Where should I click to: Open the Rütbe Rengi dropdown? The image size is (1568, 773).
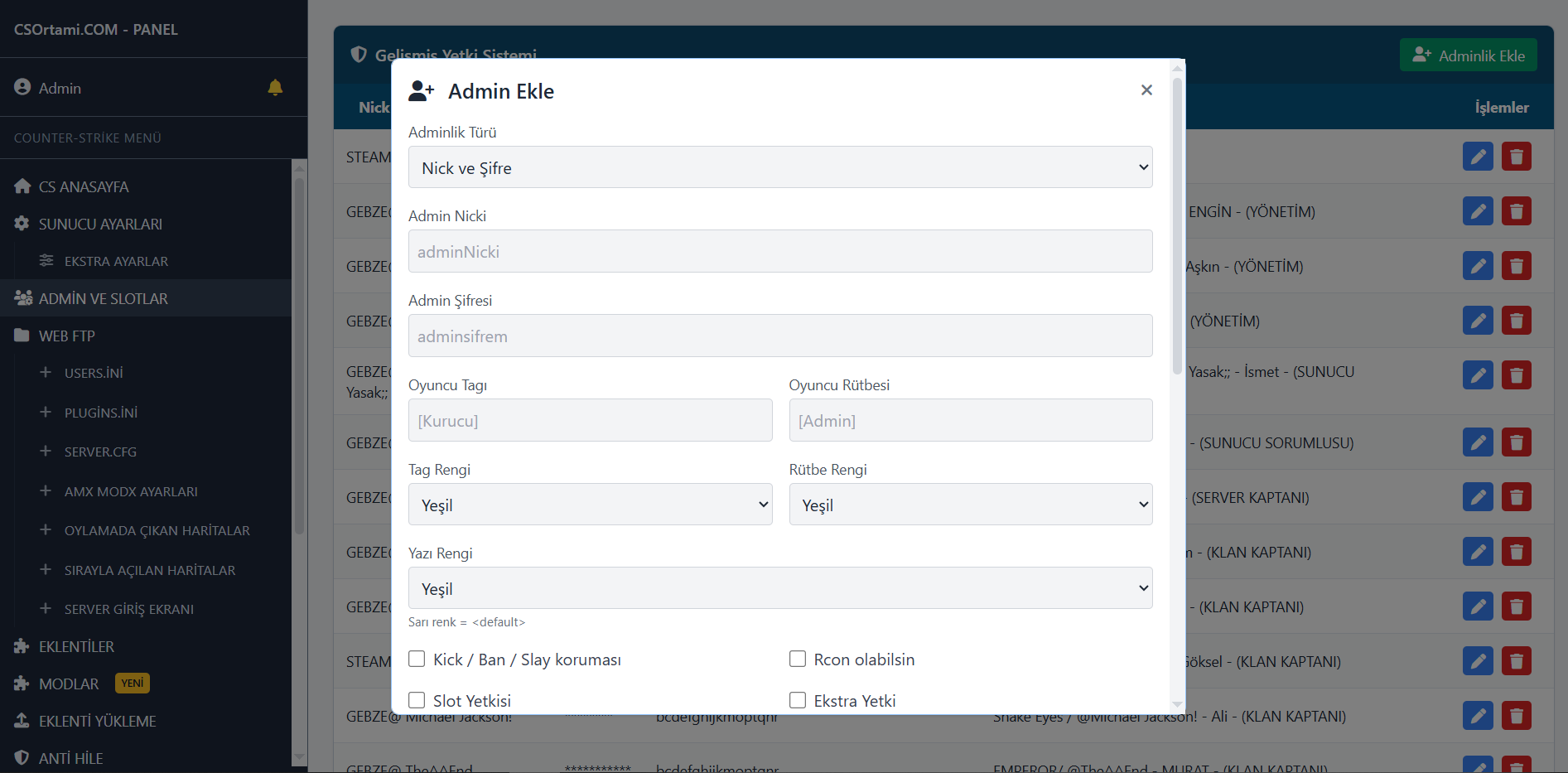tap(970, 505)
